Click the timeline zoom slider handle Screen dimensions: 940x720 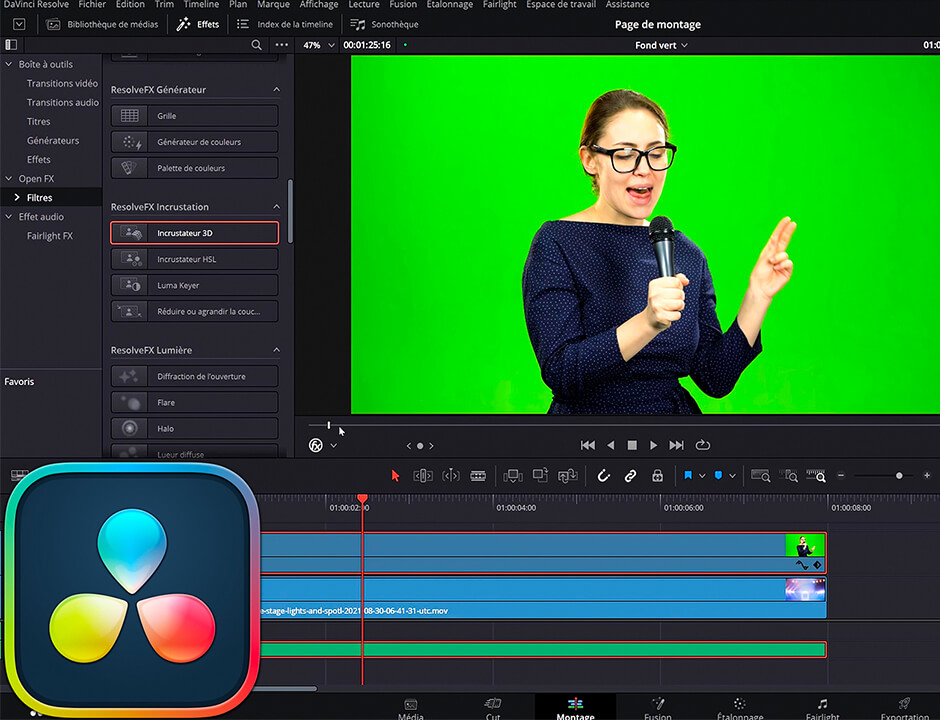(899, 476)
